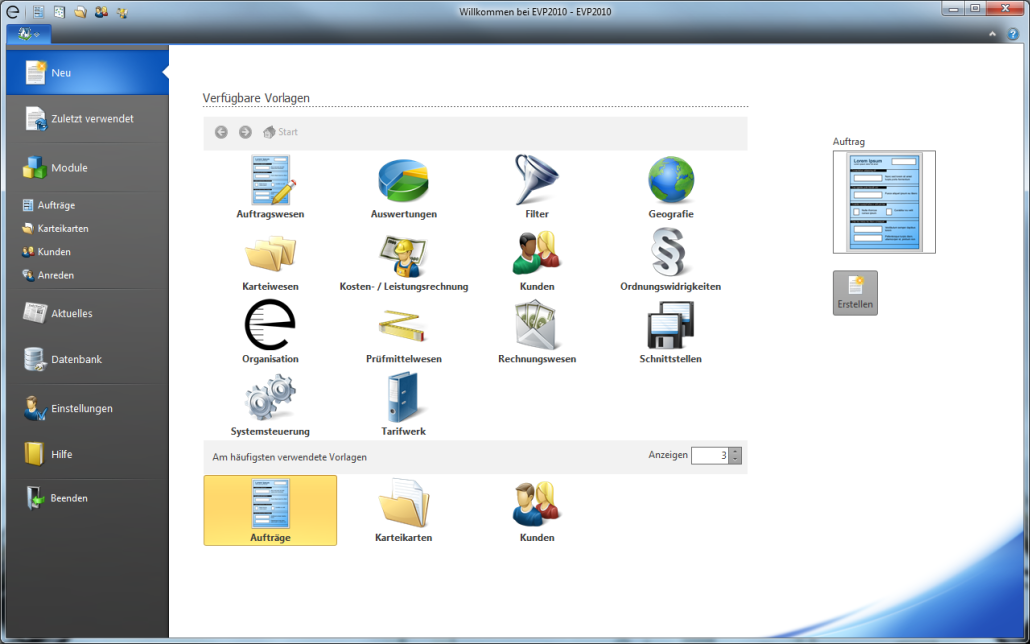Decrease the Anzeigen count with down arrow

point(736,459)
